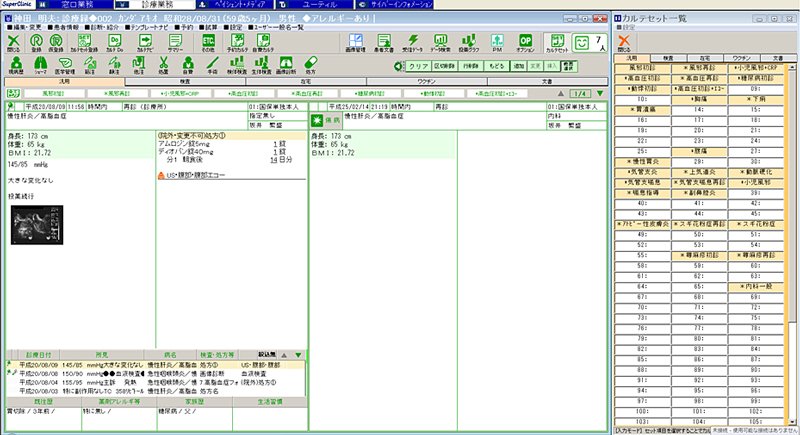Select •糖尿病初診 in カルテセット一覧
This screenshot has height=435, width=800.
(x=755, y=78)
